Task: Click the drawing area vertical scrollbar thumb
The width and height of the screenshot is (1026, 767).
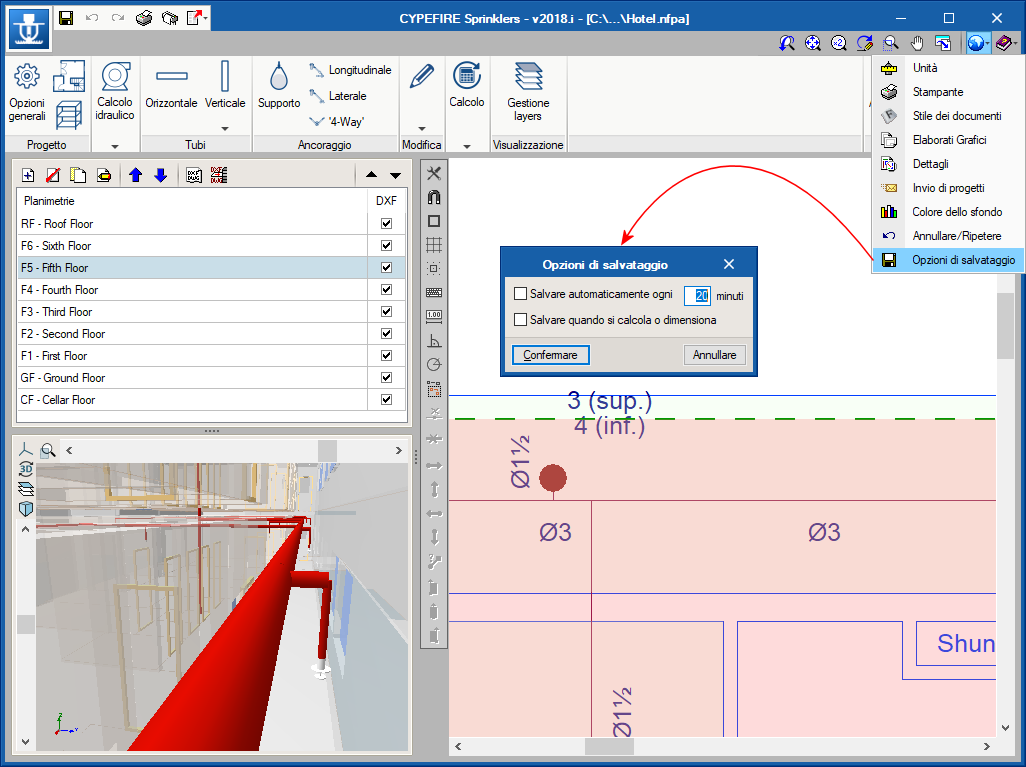Action: [x=1004, y=326]
